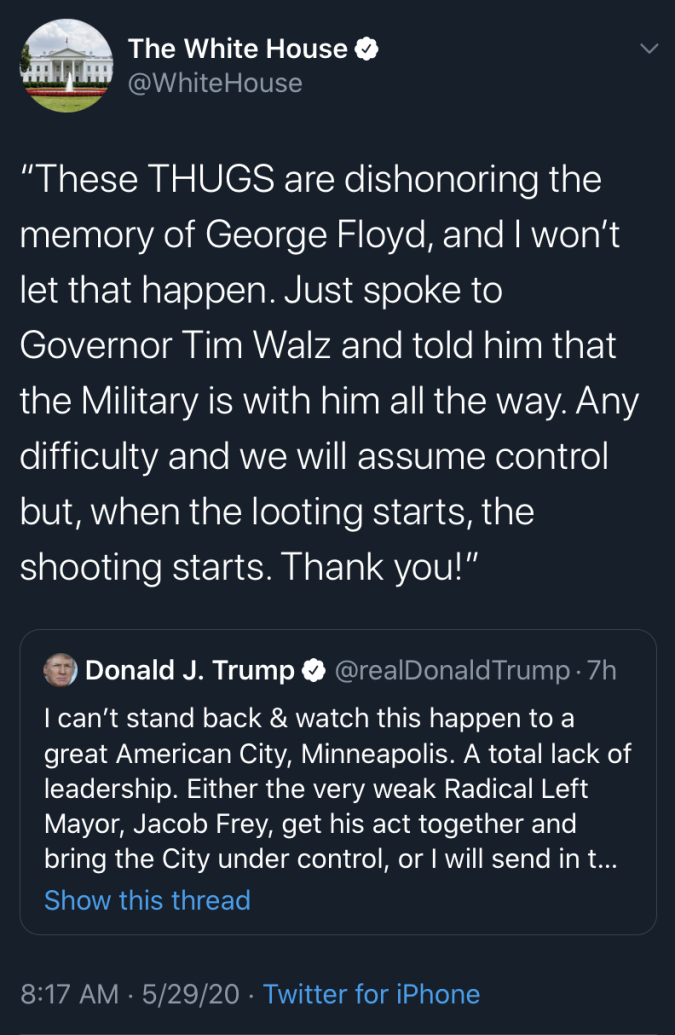Open the Twitter for iPhone source link
The image size is (675, 1035).
click(371, 994)
